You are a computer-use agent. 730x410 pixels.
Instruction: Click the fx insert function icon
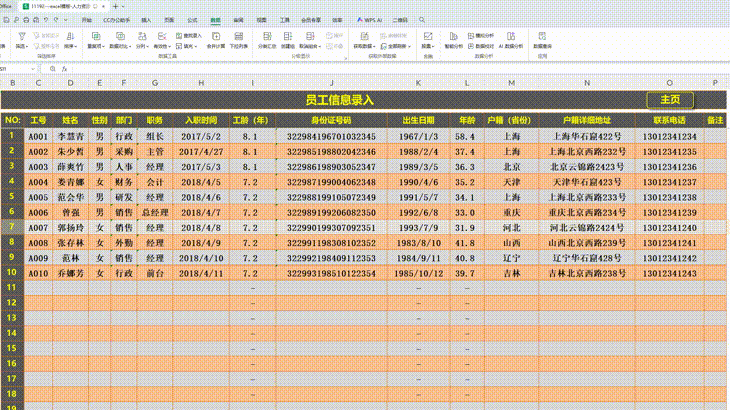pos(64,69)
